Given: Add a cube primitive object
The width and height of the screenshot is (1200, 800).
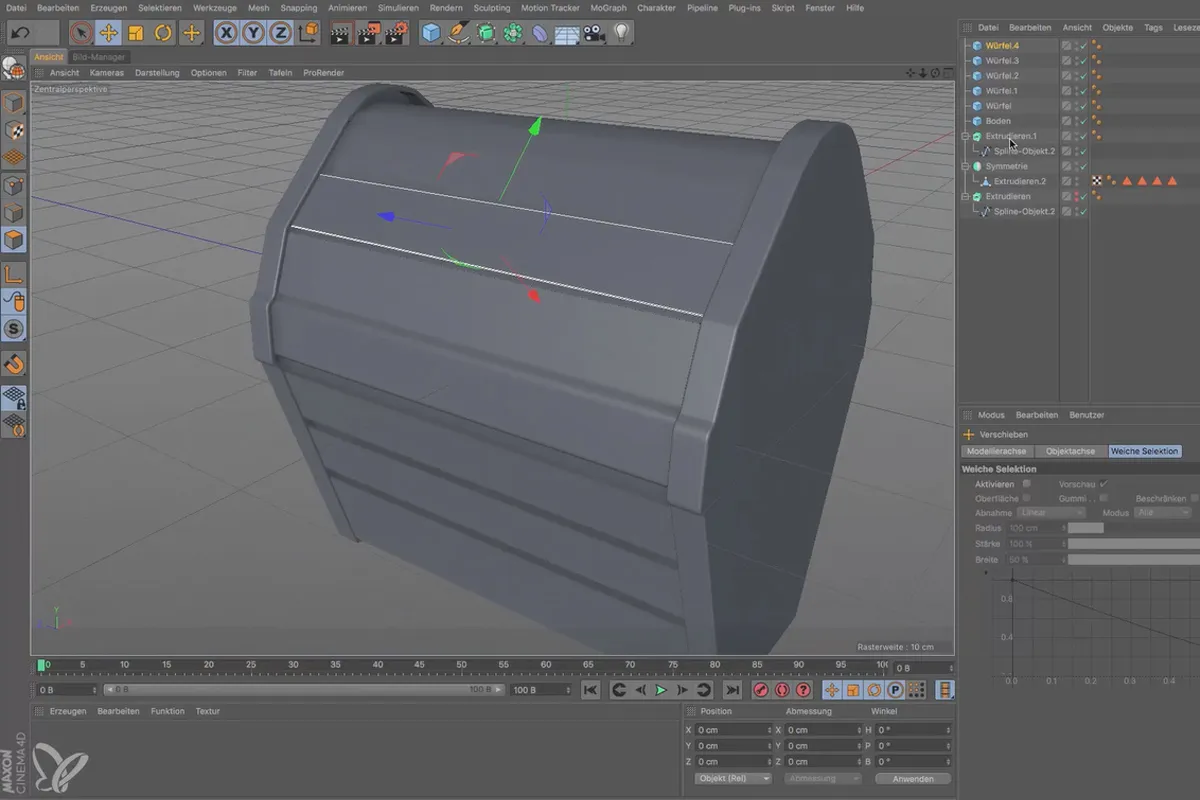Looking at the screenshot, I should coord(431,33).
